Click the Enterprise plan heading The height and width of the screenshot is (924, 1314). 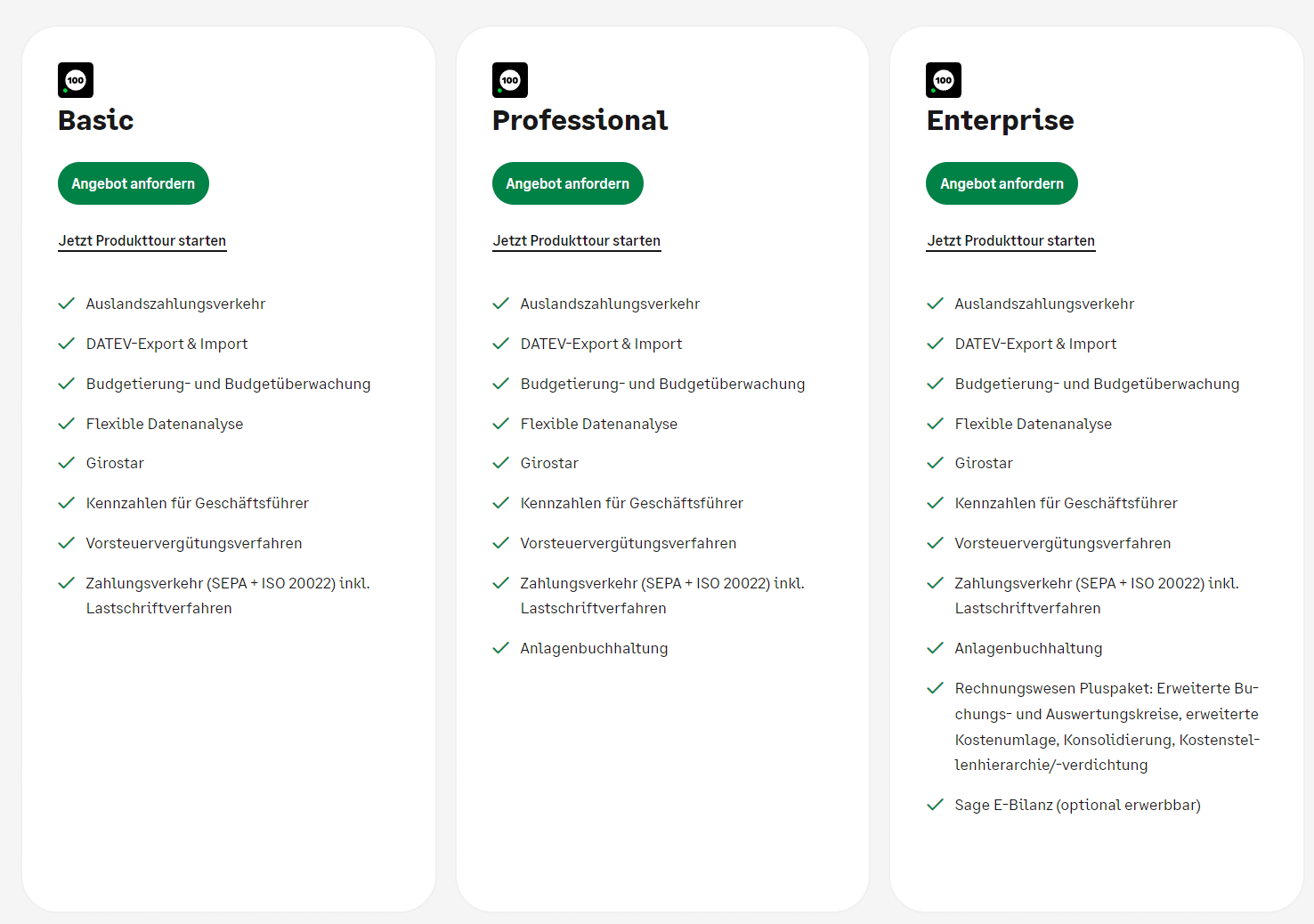pyautogui.click(x=1000, y=120)
